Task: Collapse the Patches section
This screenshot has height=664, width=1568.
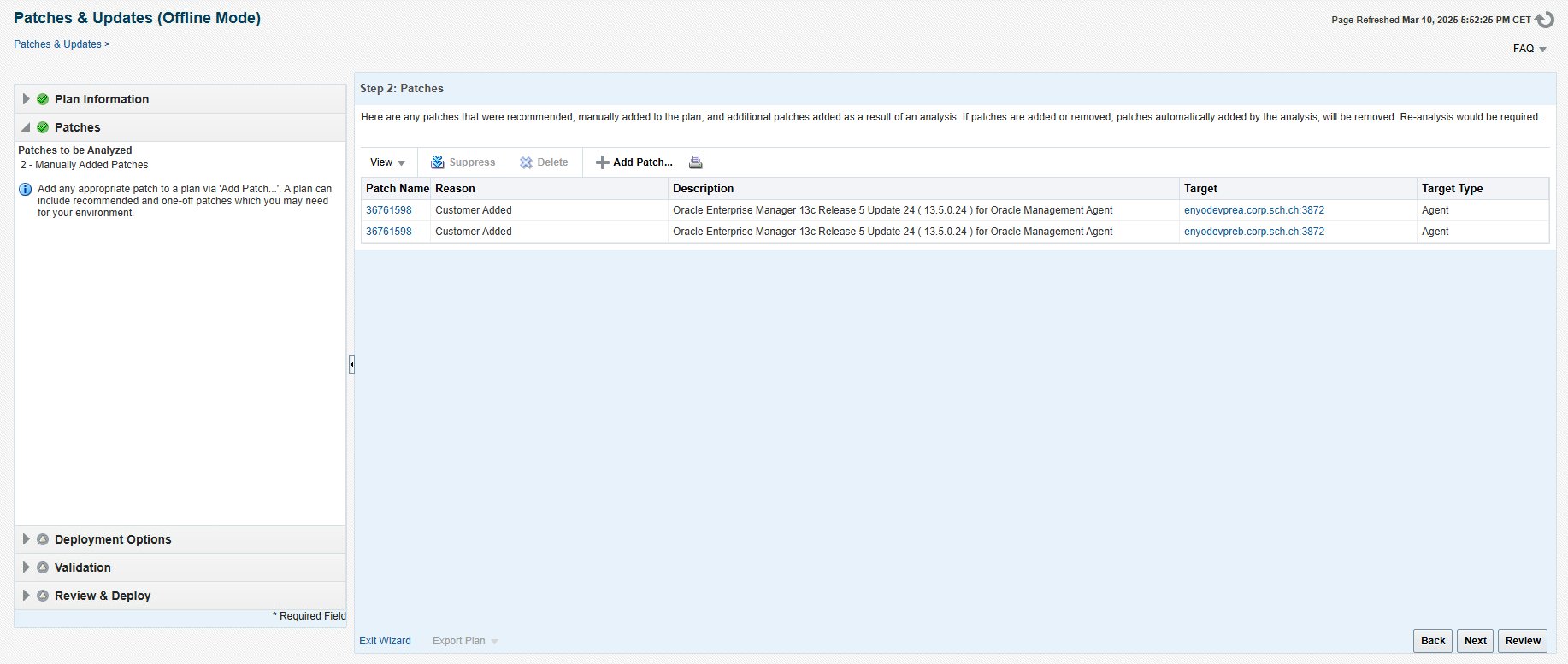Action: coord(27,127)
